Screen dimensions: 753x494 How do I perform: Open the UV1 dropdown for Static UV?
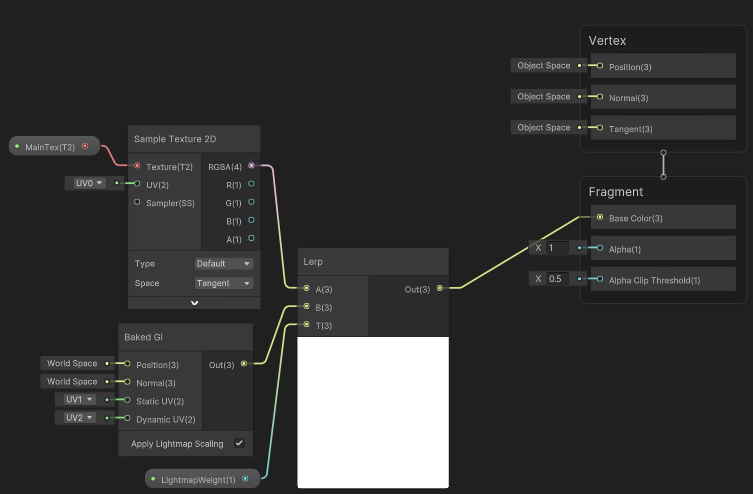[x=76, y=400]
